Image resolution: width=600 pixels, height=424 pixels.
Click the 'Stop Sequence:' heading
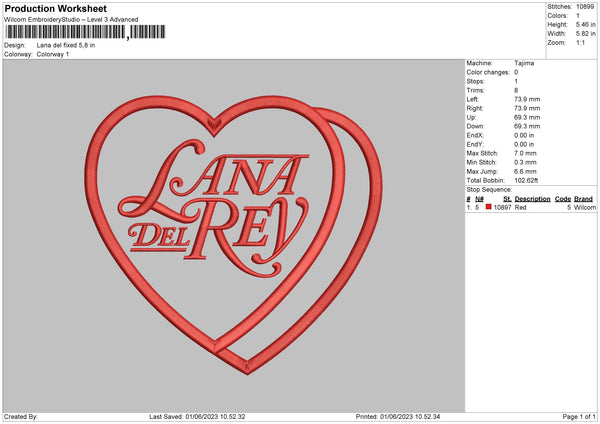click(489, 190)
